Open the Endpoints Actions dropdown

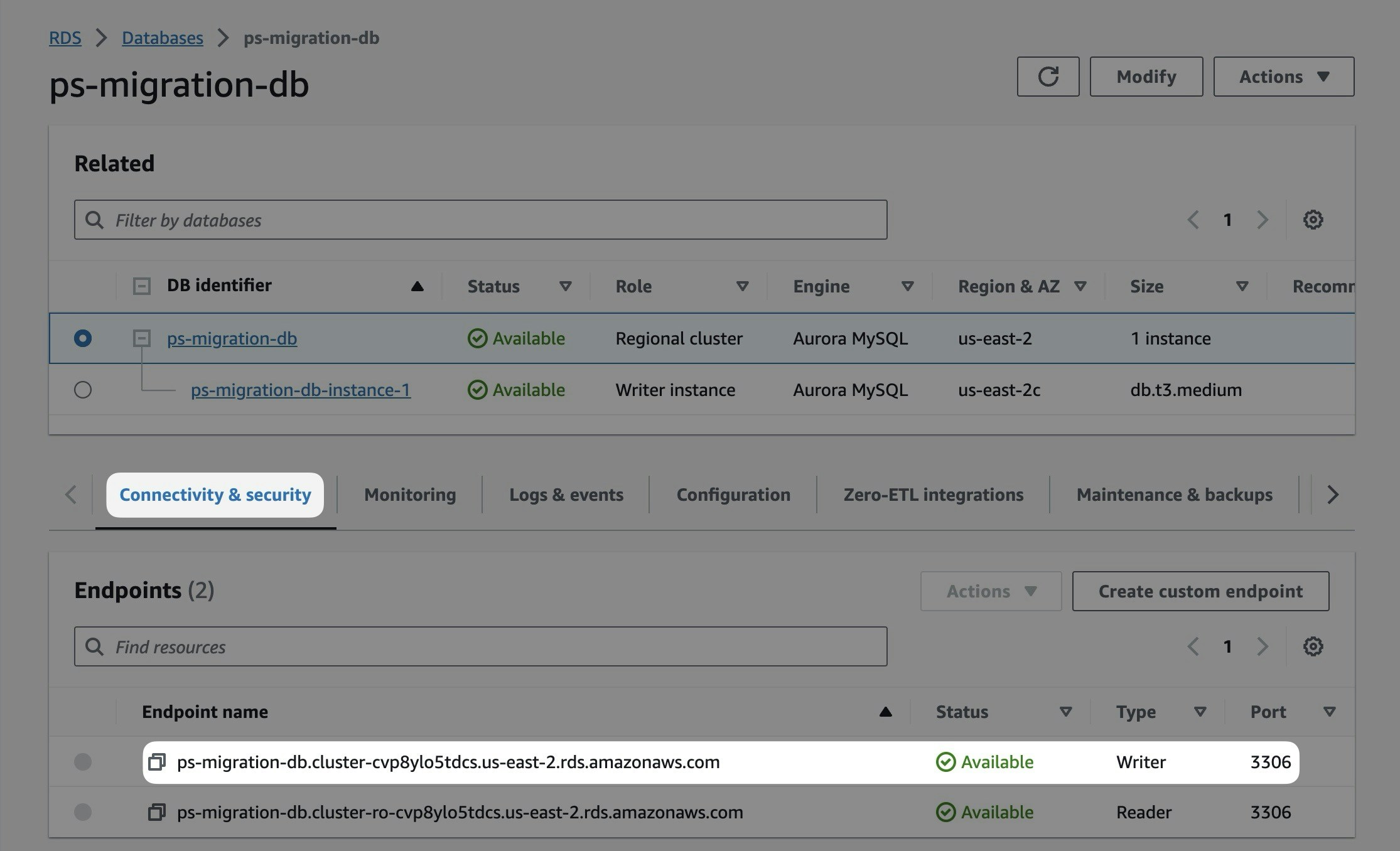point(991,591)
